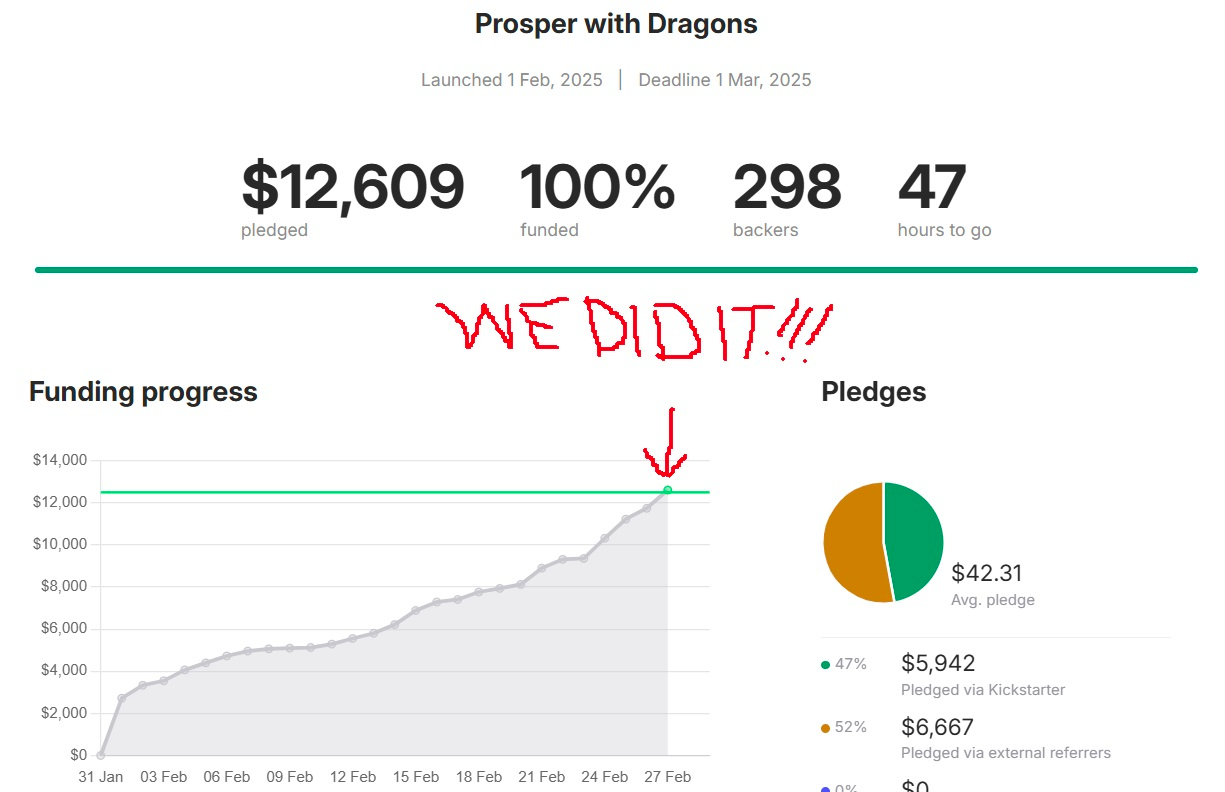1225x792 pixels.
Task: Click the Prosper with Dragons project title
Action: pos(616,24)
